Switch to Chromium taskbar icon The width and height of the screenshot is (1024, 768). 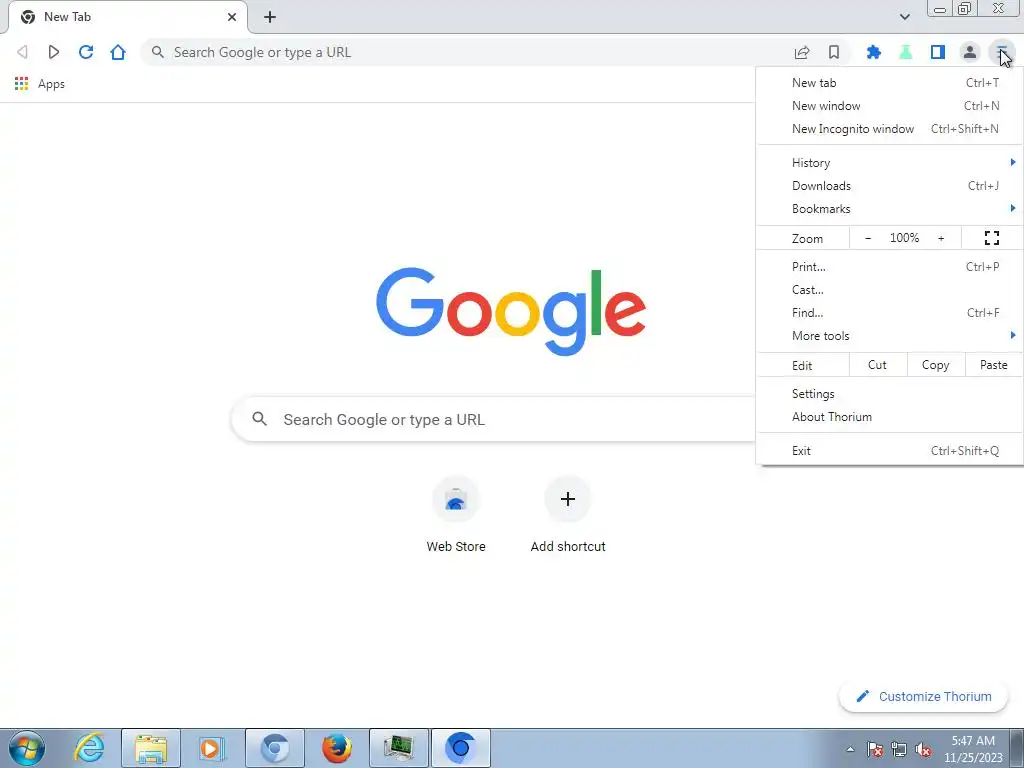(275, 748)
